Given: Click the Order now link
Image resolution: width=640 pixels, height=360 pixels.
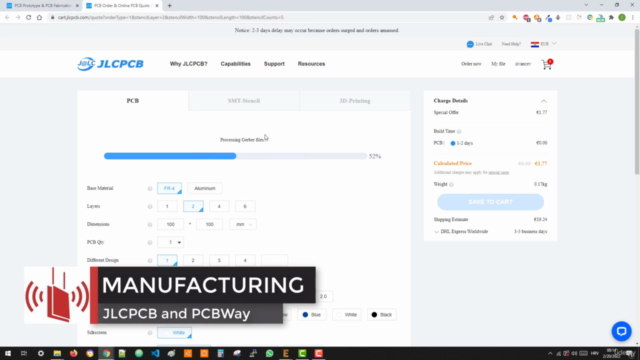Looking at the screenshot, I should (471, 64).
